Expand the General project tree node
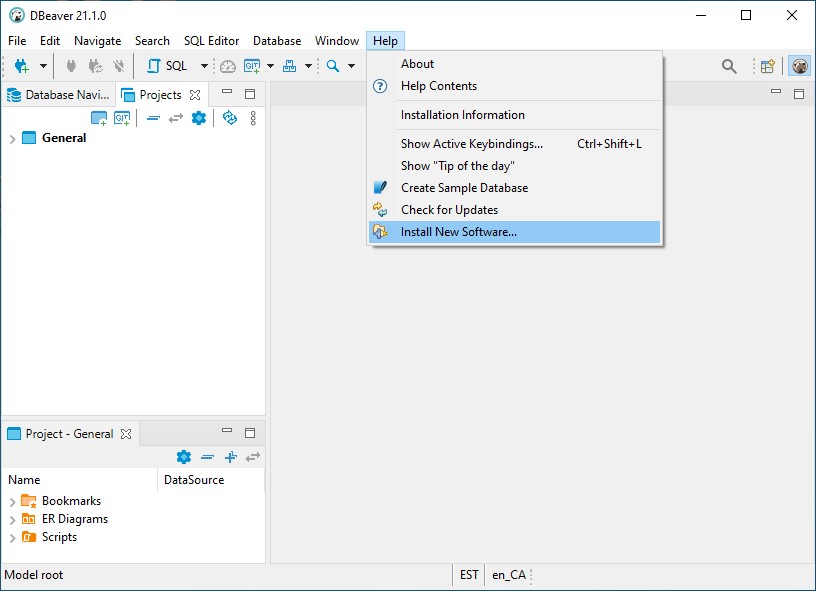The height and width of the screenshot is (591, 816). click(12, 139)
